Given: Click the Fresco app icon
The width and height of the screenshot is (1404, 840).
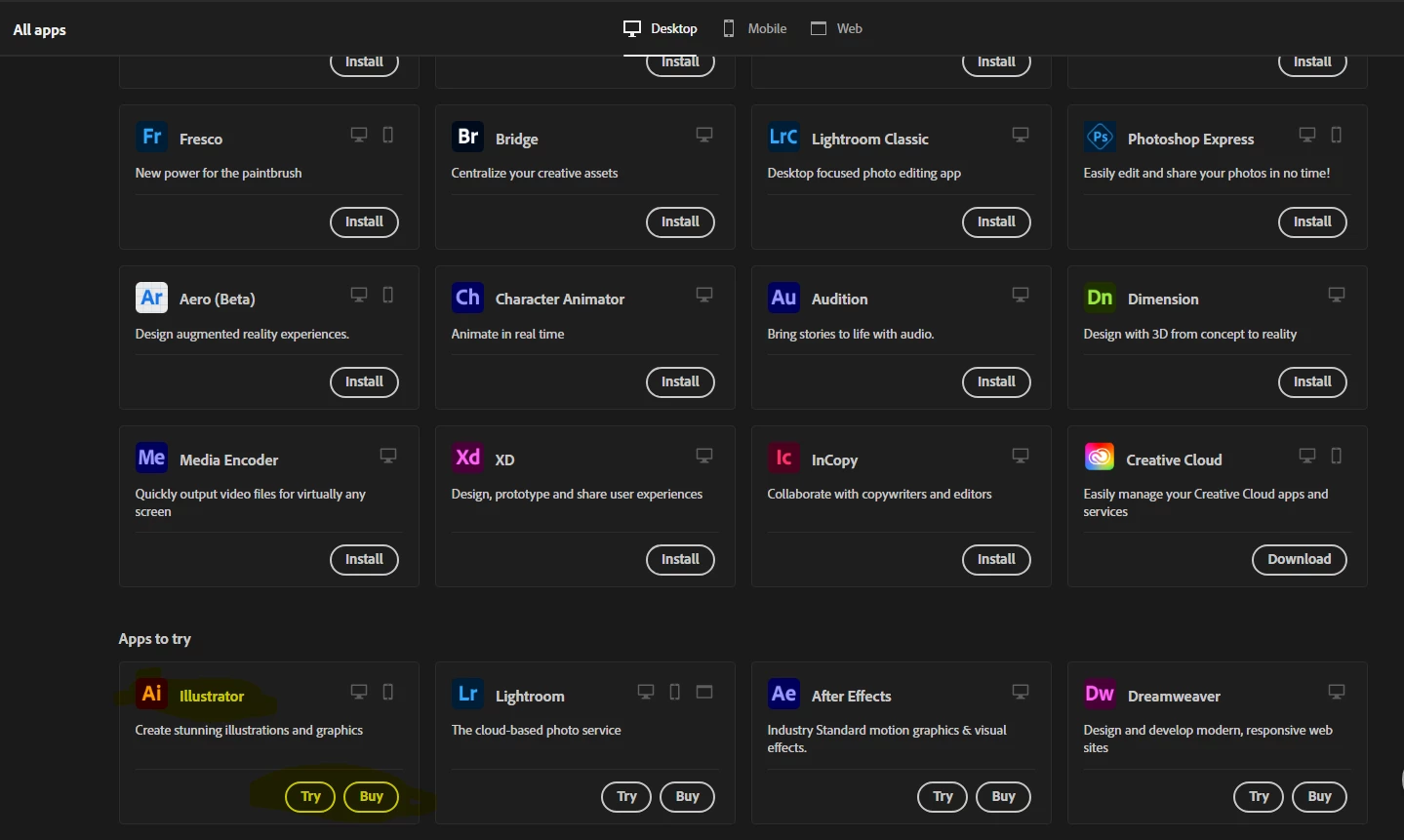Looking at the screenshot, I should [x=151, y=137].
